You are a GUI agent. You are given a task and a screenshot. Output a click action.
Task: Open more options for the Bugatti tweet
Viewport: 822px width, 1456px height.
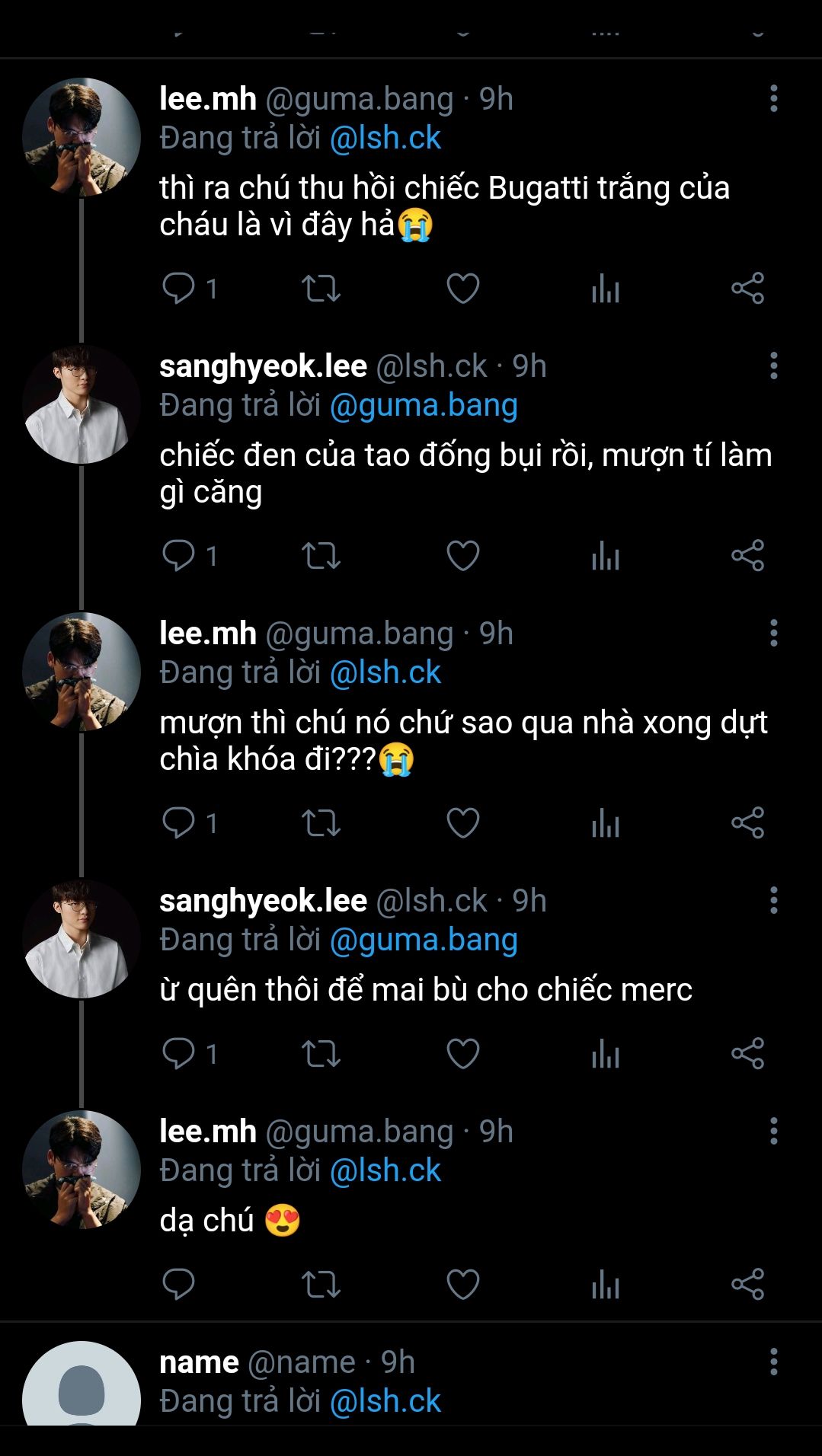[x=773, y=99]
